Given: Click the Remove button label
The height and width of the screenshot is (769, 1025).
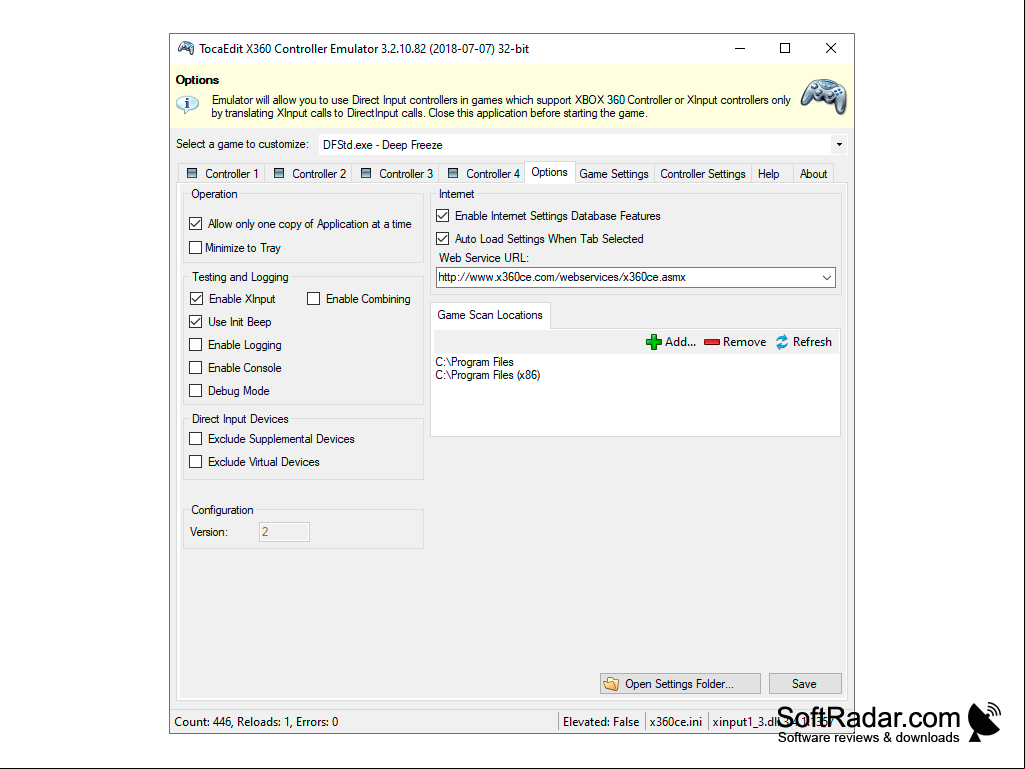Looking at the screenshot, I should pos(745,342).
